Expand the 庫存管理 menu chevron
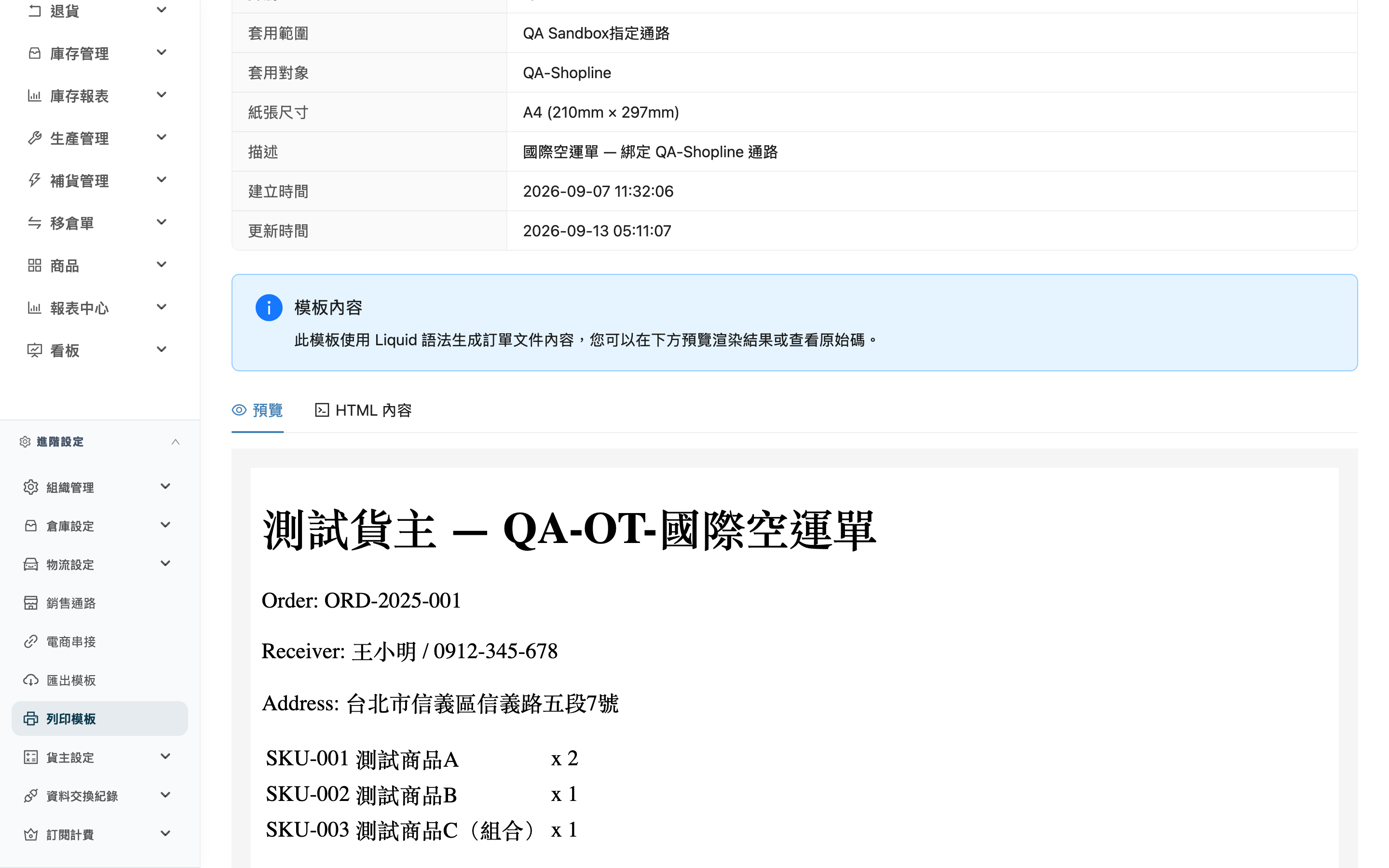This screenshot has width=1389, height=868. pos(162,53)
